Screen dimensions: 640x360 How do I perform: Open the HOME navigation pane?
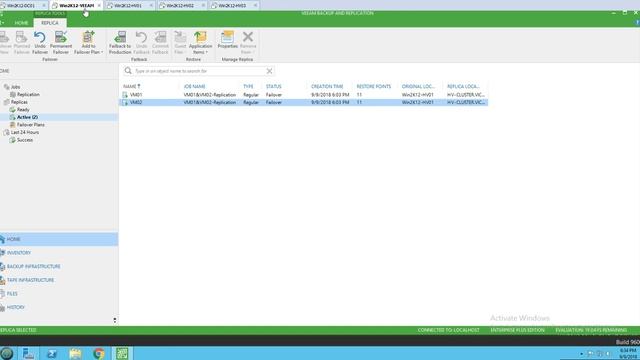pos(59,239)
